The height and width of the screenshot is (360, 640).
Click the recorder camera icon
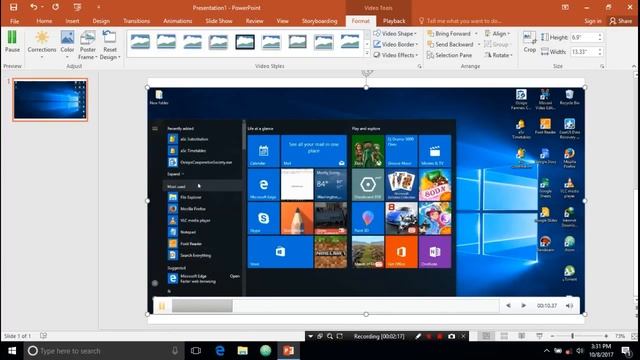click(451, 336)
